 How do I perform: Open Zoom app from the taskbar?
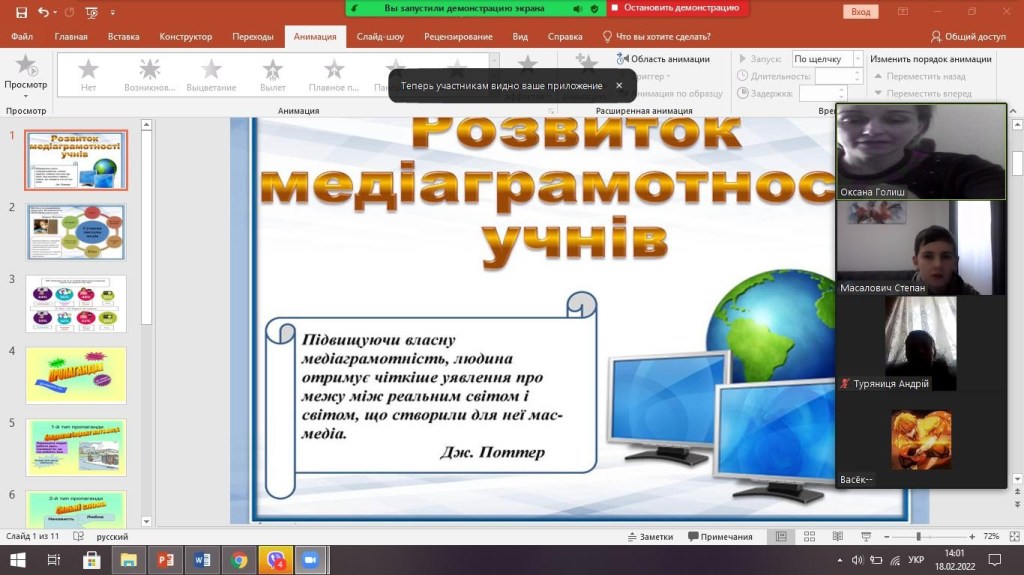coord(309,560)
